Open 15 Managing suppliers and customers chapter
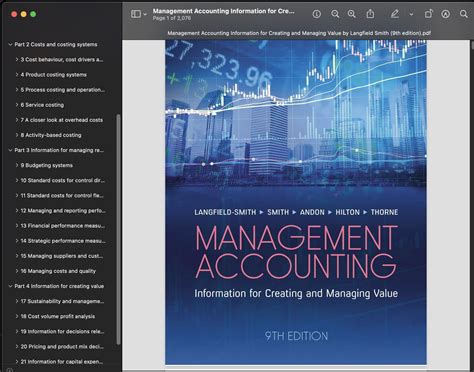 62,256
